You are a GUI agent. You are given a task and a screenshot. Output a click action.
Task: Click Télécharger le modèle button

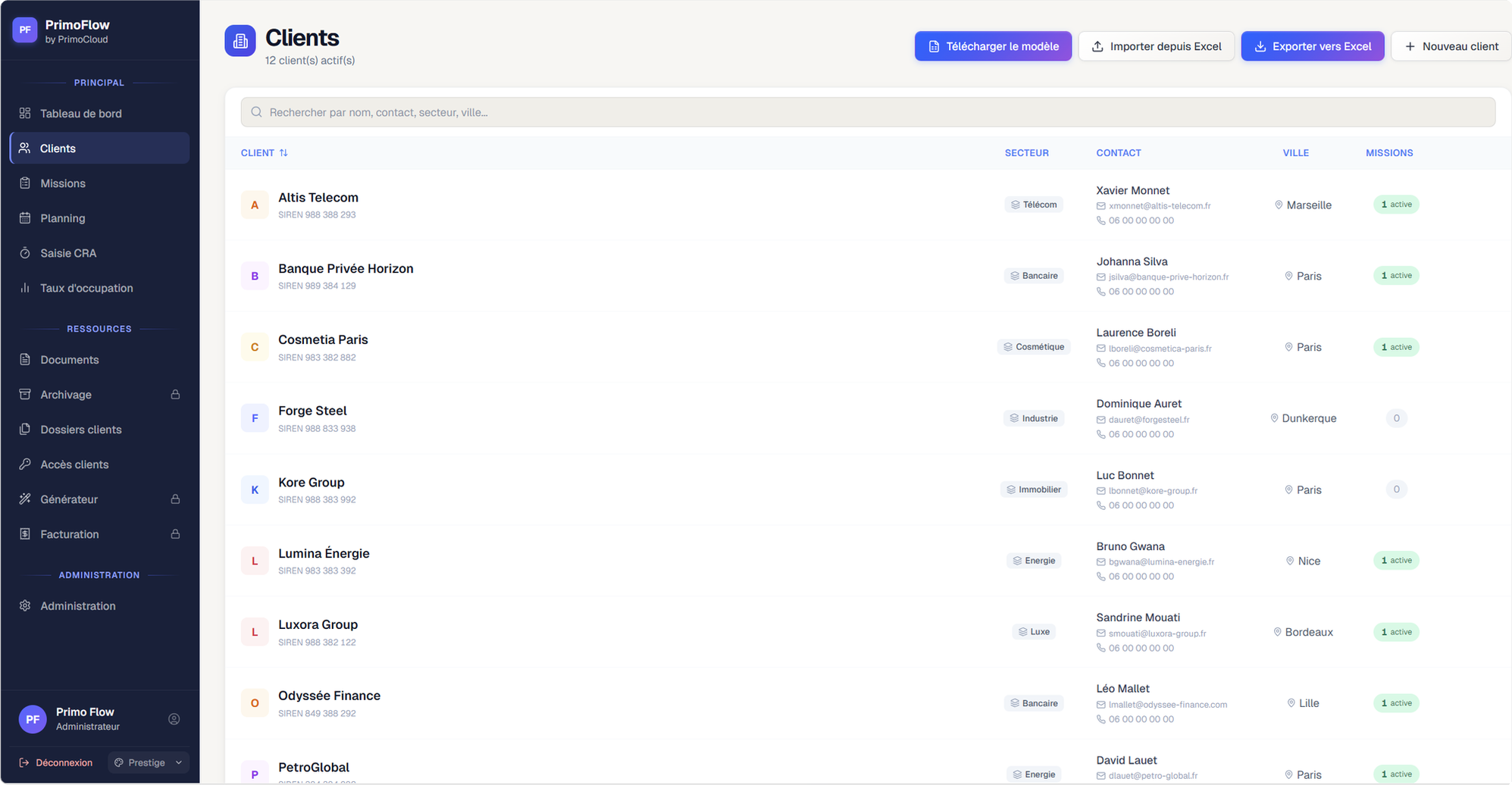coord(993,46)
